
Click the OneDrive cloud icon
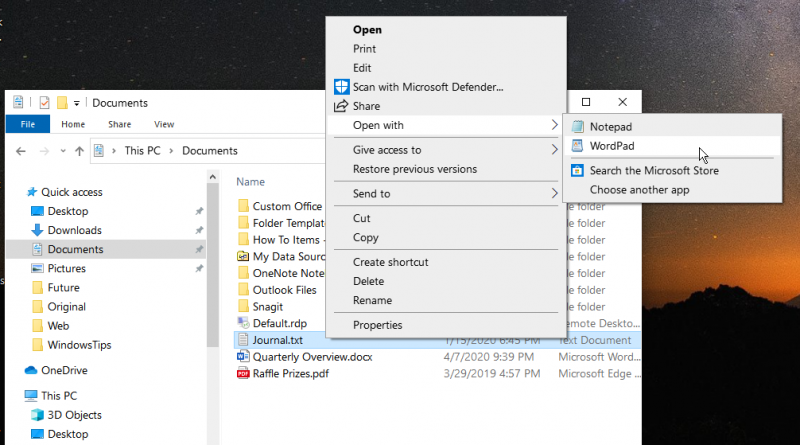31,370
